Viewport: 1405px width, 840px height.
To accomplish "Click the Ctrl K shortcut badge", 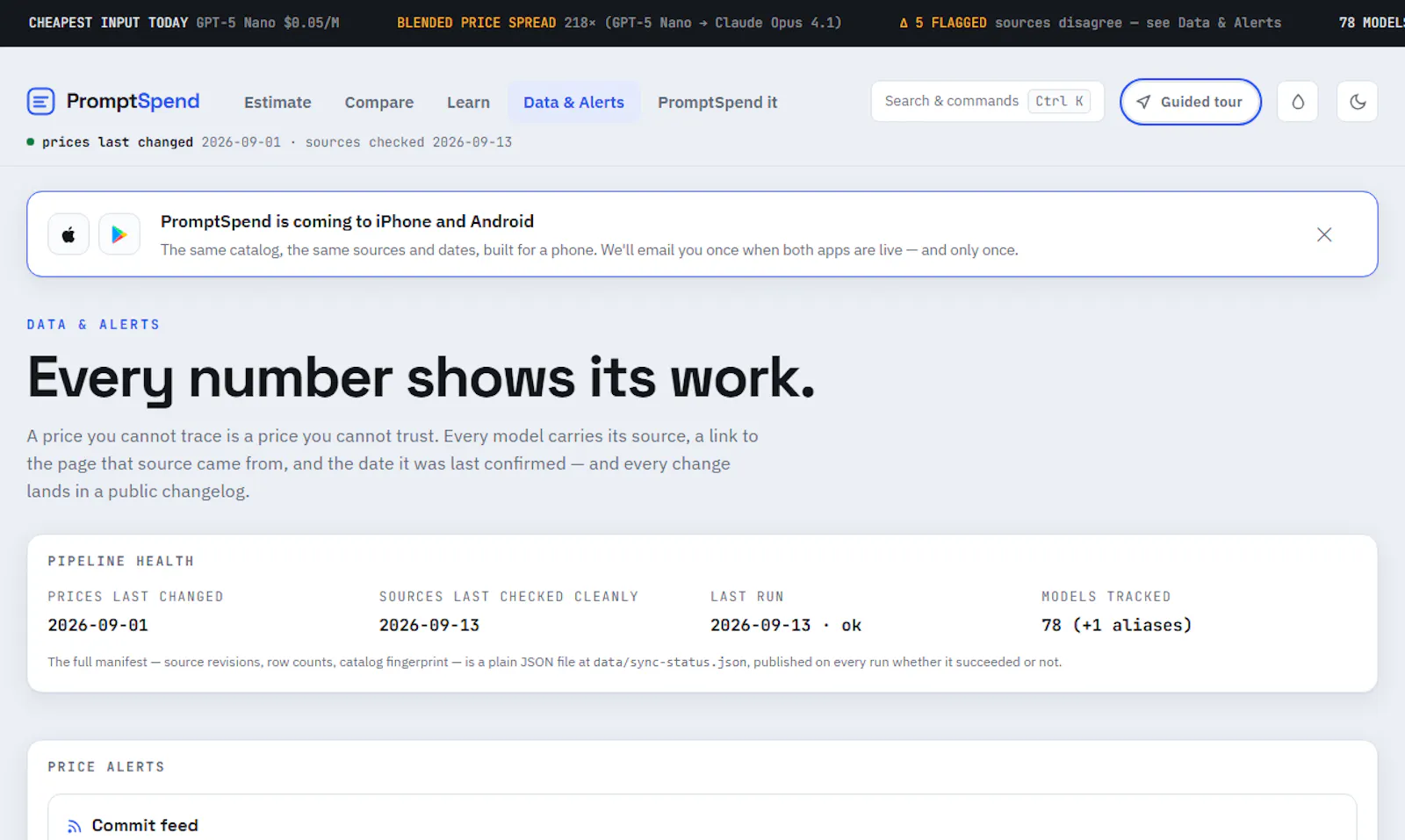I will tap(1059, 102).
